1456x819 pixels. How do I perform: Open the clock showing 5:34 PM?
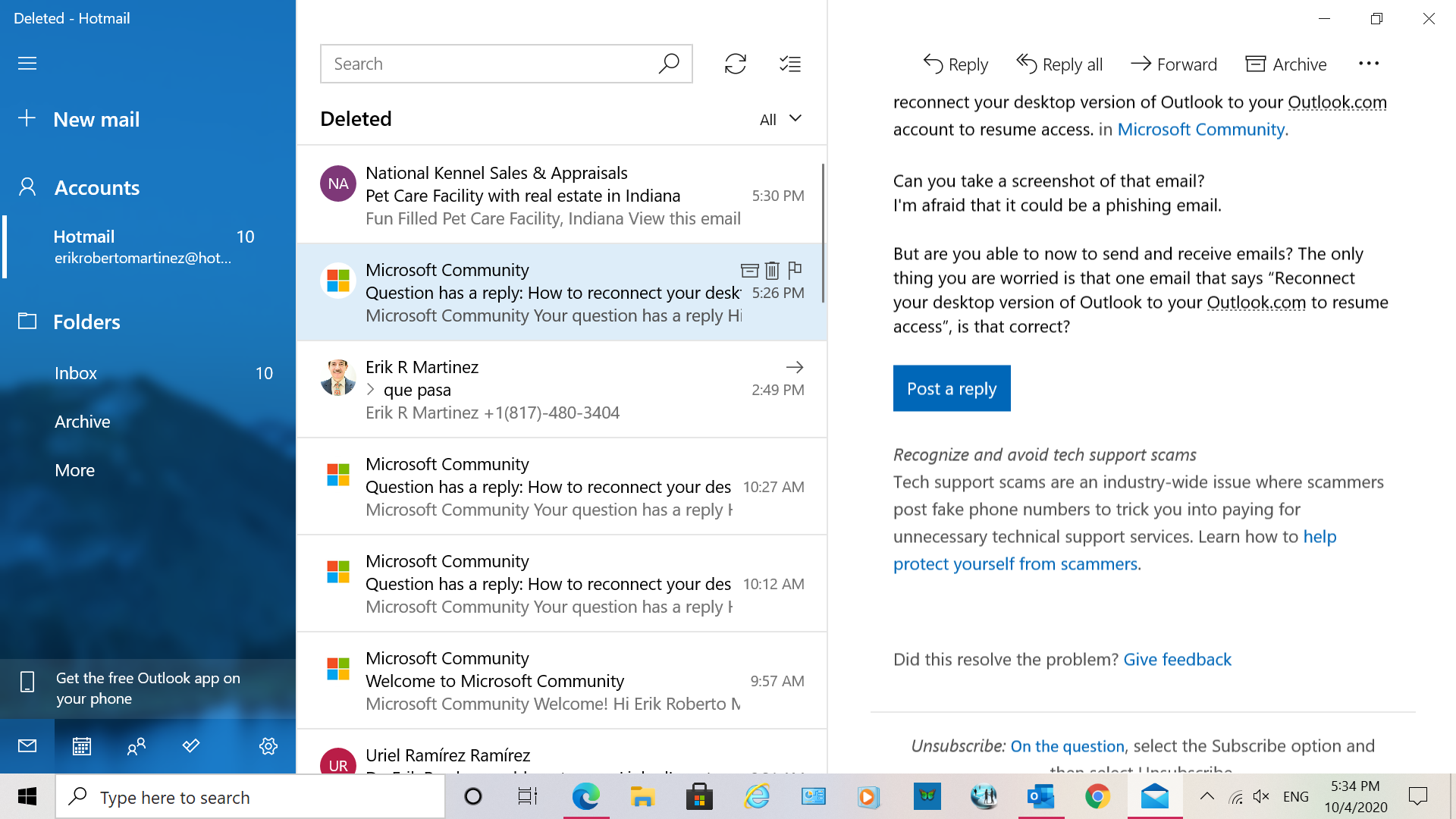click(1355, 796)
